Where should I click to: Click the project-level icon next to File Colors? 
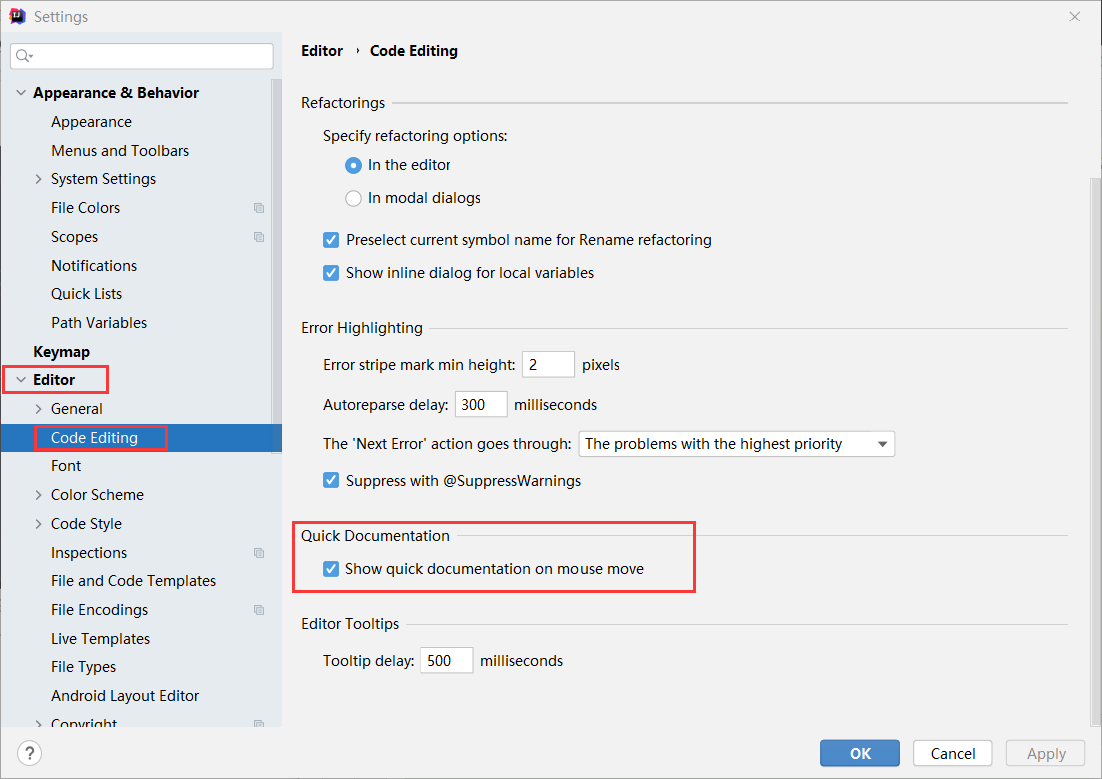(x=259, y=208)
